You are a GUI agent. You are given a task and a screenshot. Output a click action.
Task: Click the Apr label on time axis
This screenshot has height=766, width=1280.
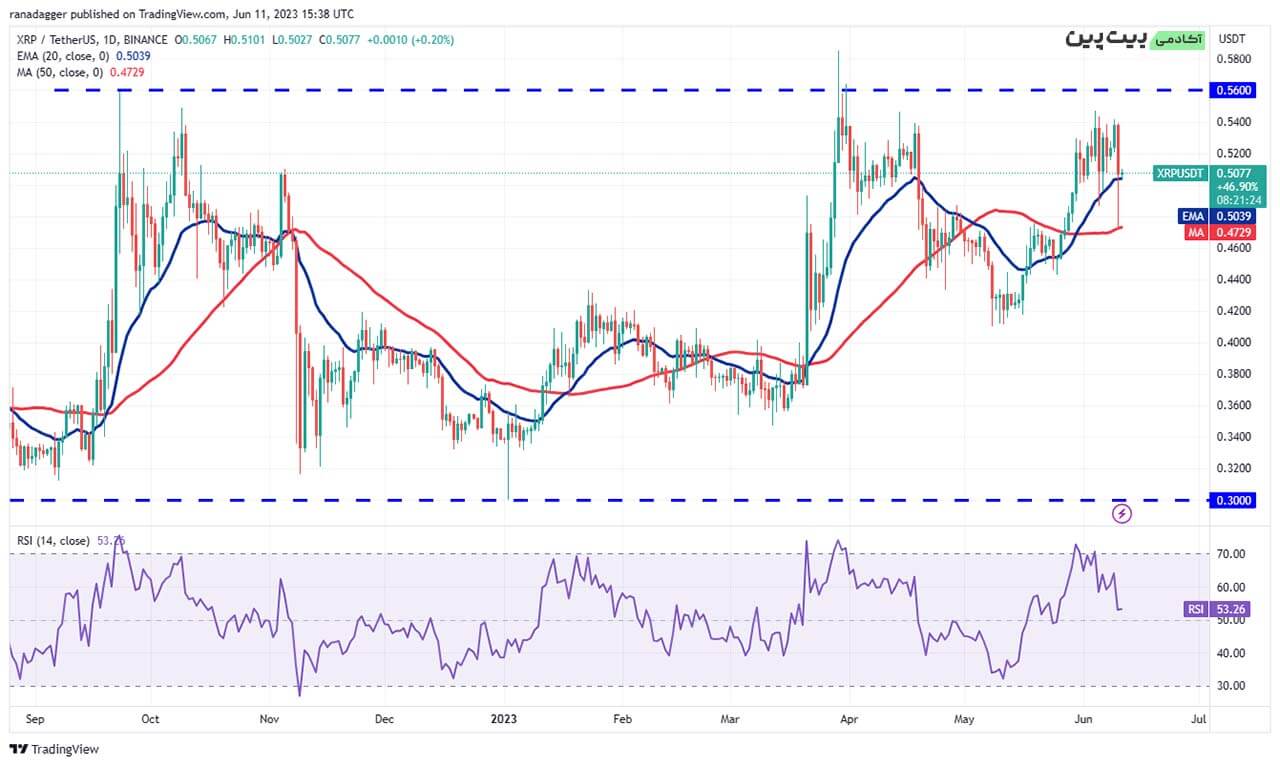click(x=848, y=718)
